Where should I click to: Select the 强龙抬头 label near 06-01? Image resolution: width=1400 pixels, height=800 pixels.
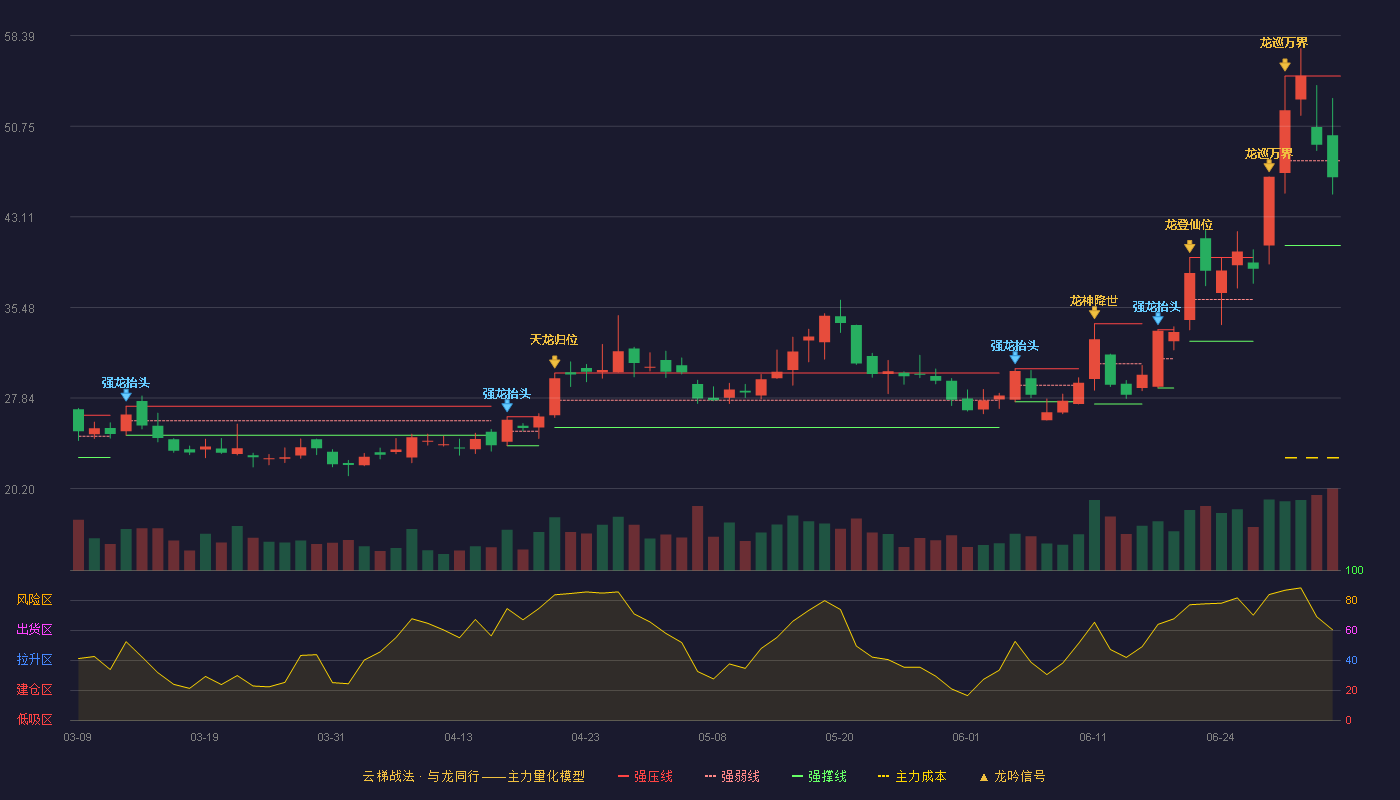[1015, 346]
